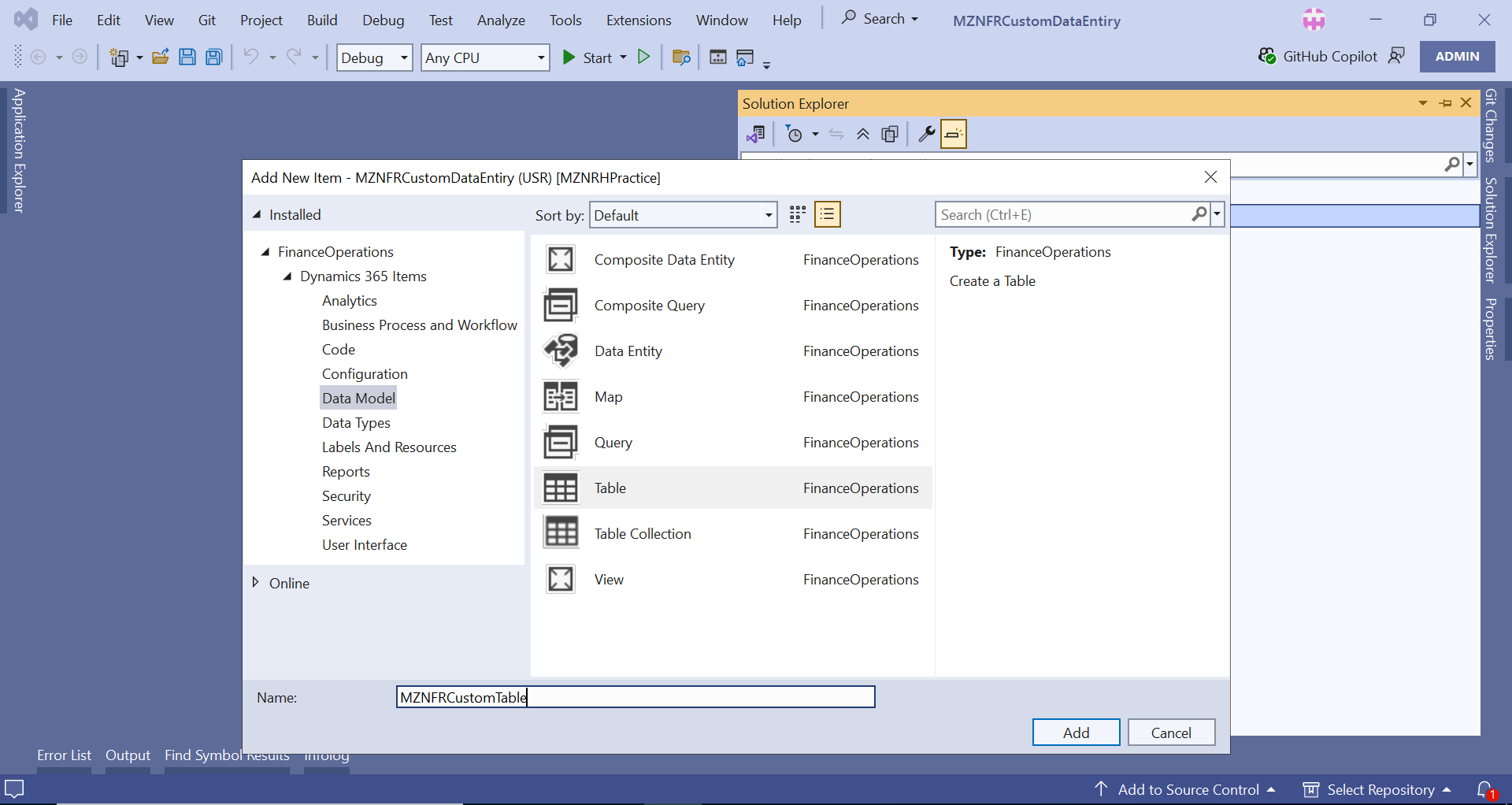Click the GitHub Copilot icon

tap(1266, 56)
